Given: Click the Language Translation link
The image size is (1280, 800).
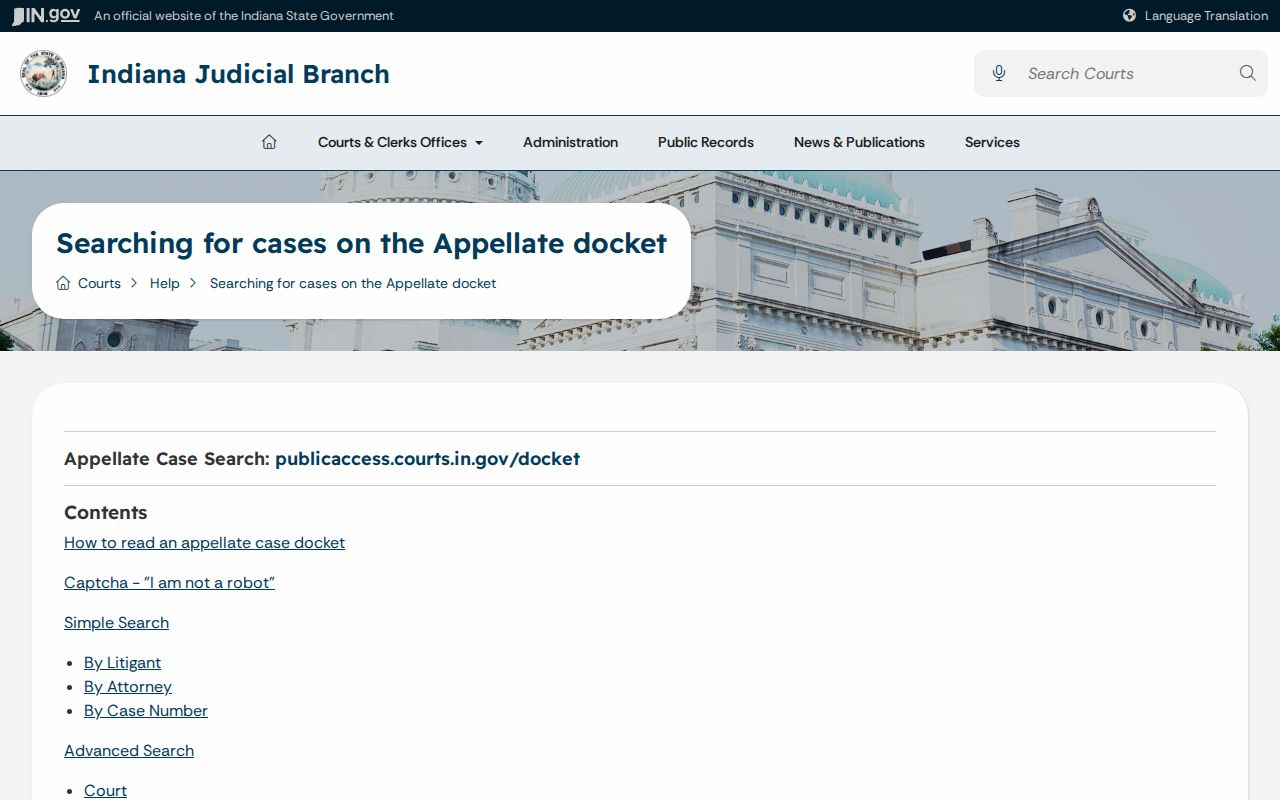Looking at the screenshot, I should click(x=1206, y=15).
